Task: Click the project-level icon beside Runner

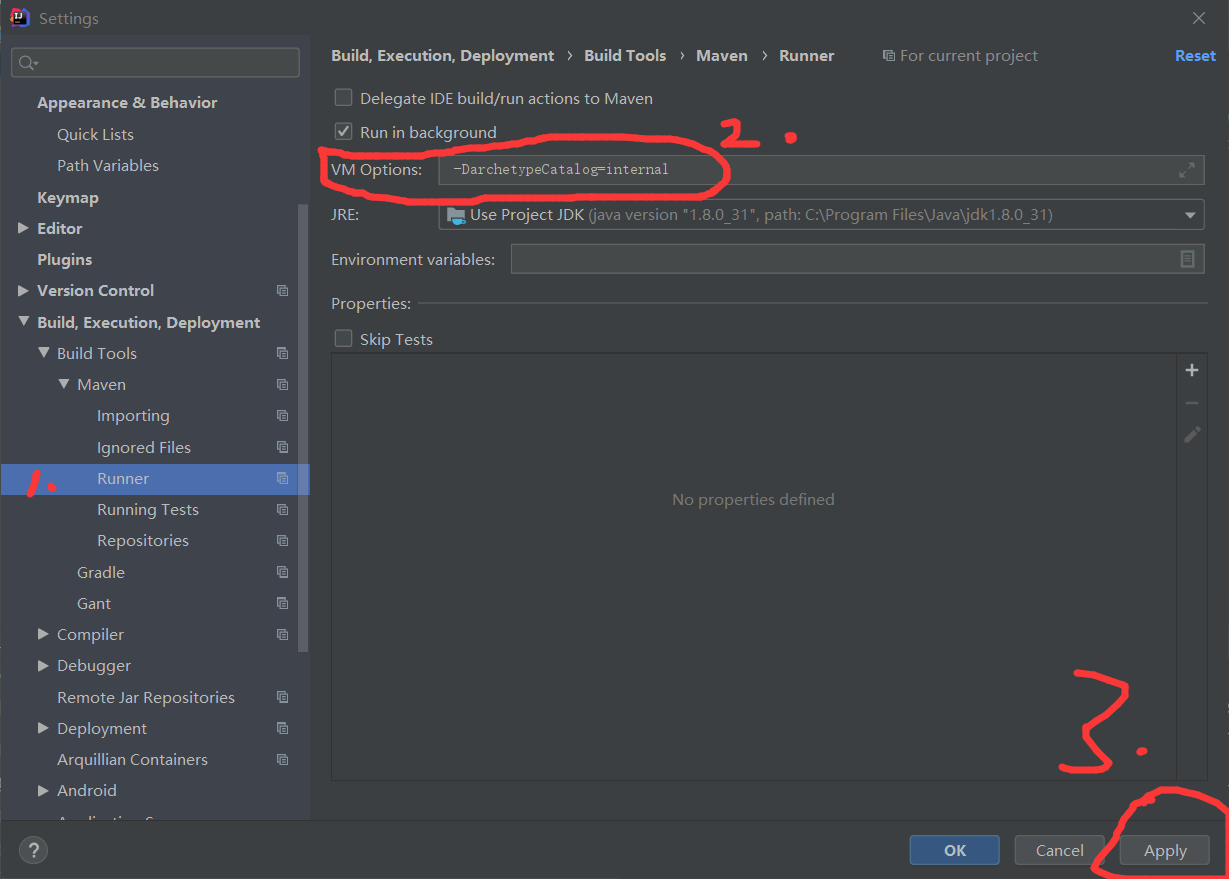Action: pyautogui.click(x=282, y=478)
